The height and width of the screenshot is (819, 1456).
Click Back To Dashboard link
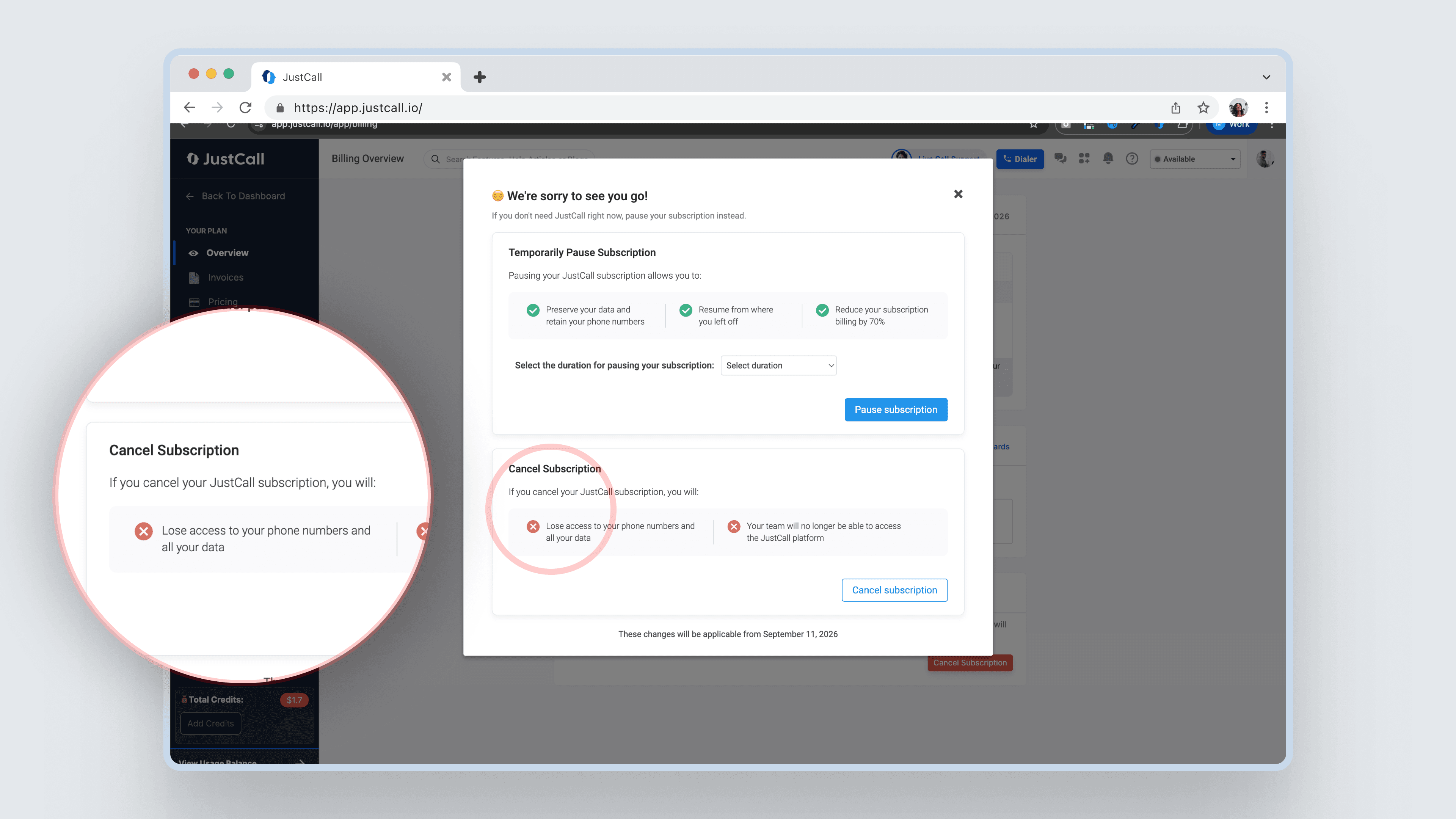(243, 196)
